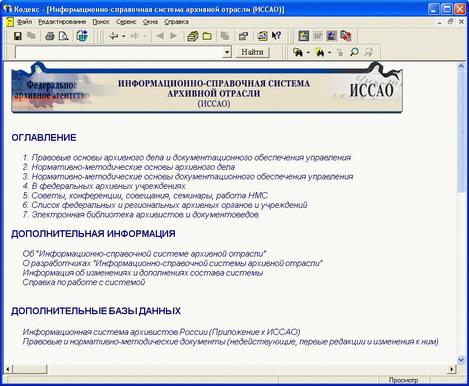The image size is (469, 386).
Task: Open the Back arrow history dropdown
Action: (123, 36)
